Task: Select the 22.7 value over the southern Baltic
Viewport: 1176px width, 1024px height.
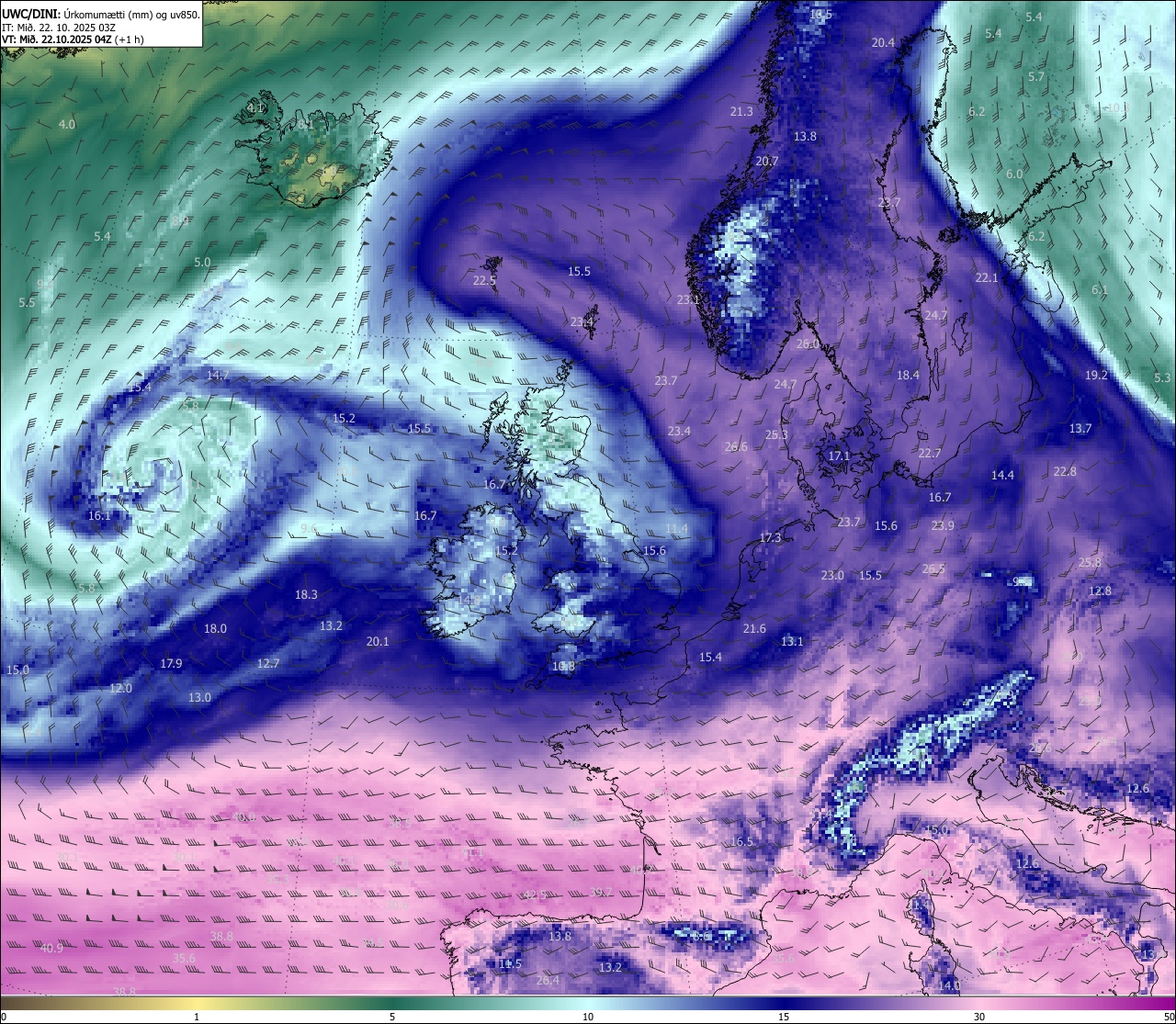Action: point(930,453)
